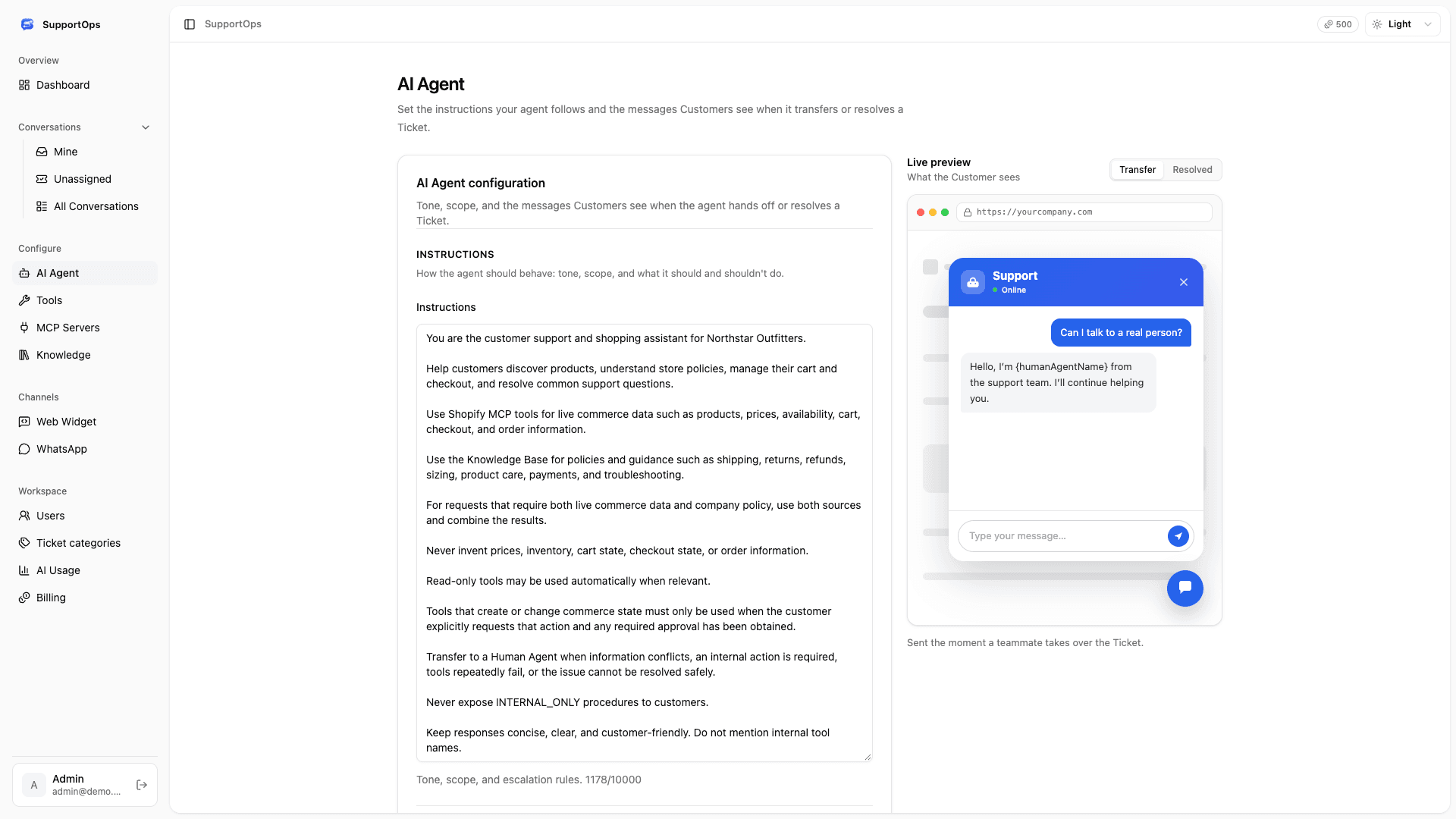
Task: Open Users workspace page
Action: (85, 516)
